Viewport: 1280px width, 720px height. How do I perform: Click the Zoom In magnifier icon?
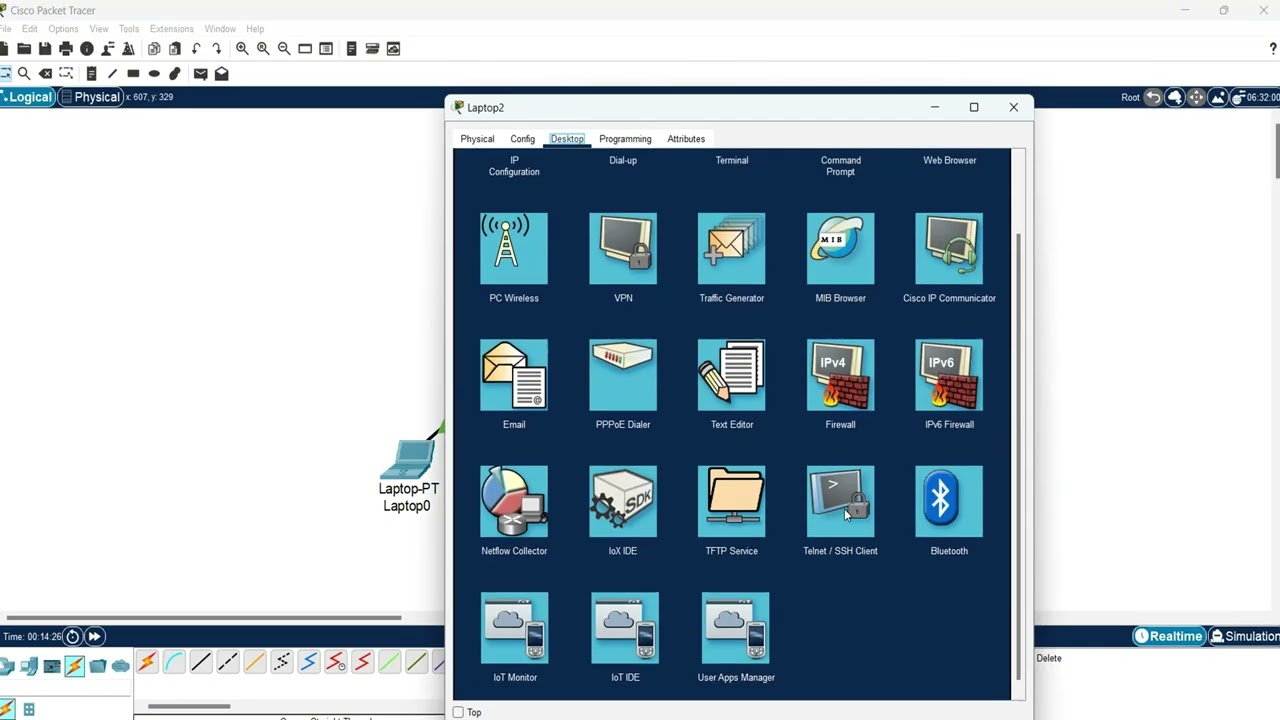(242, 48)
